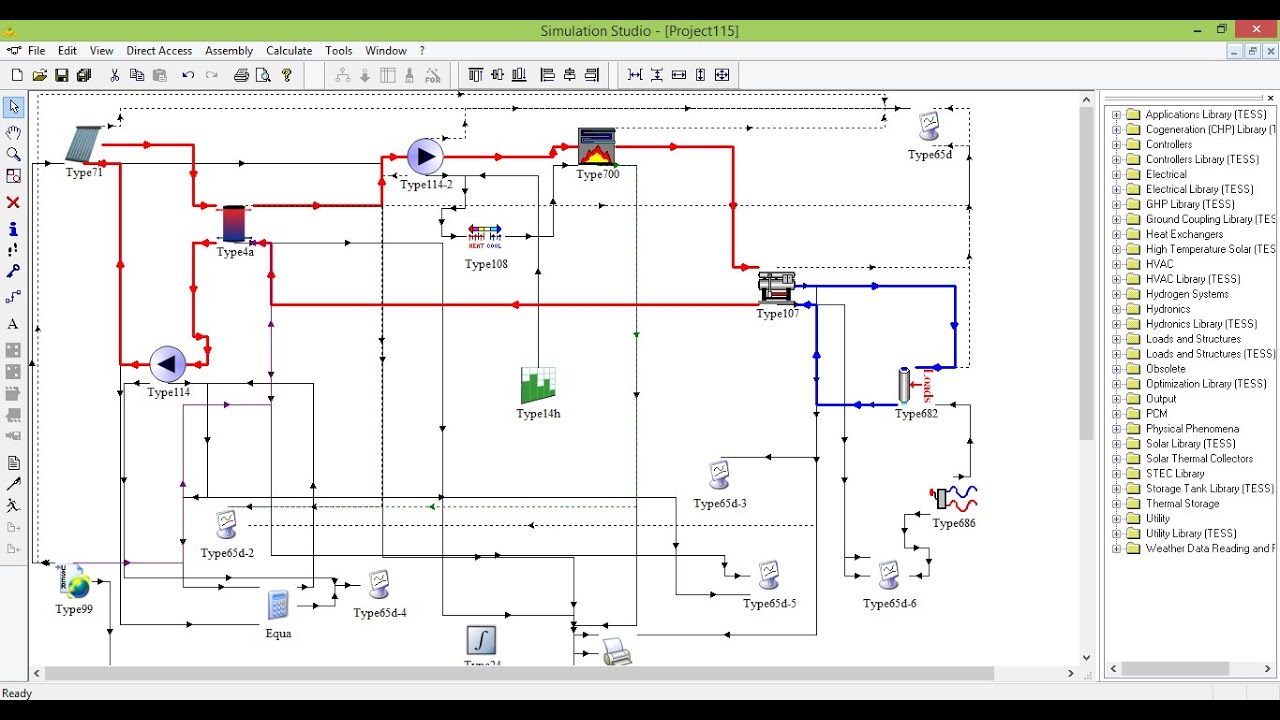Viewport: 1280px width, 720px height.
Task: Open the Tools menu
Action: [x=339, y=51]
